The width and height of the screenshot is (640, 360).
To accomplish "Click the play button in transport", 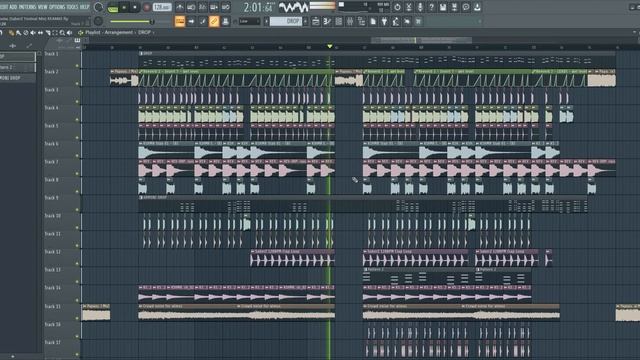I will 124,7.
